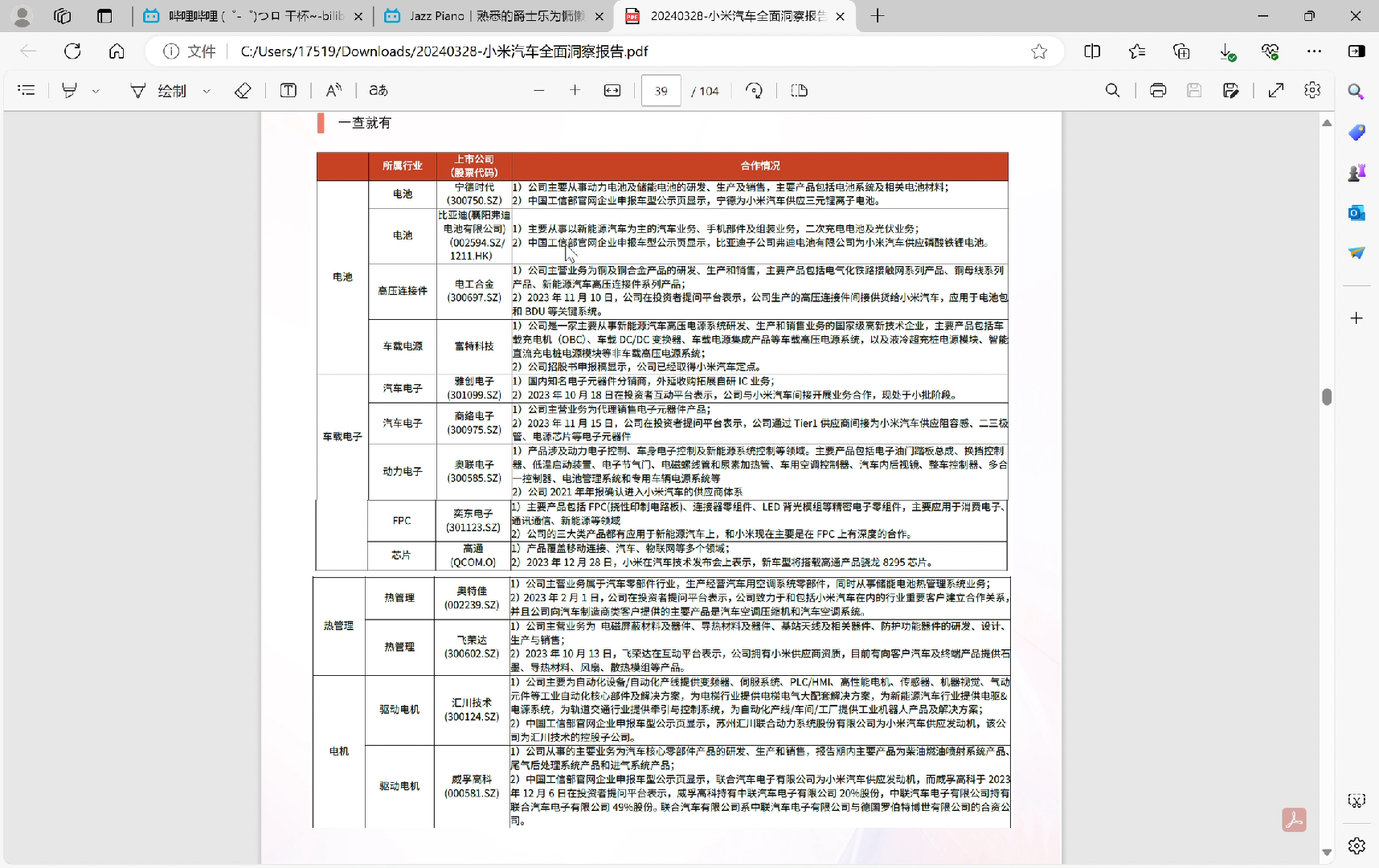Viewport: 1379px width, 868px height.
Task: Click the scroll up arrow
Action: tap(1327, 123)
